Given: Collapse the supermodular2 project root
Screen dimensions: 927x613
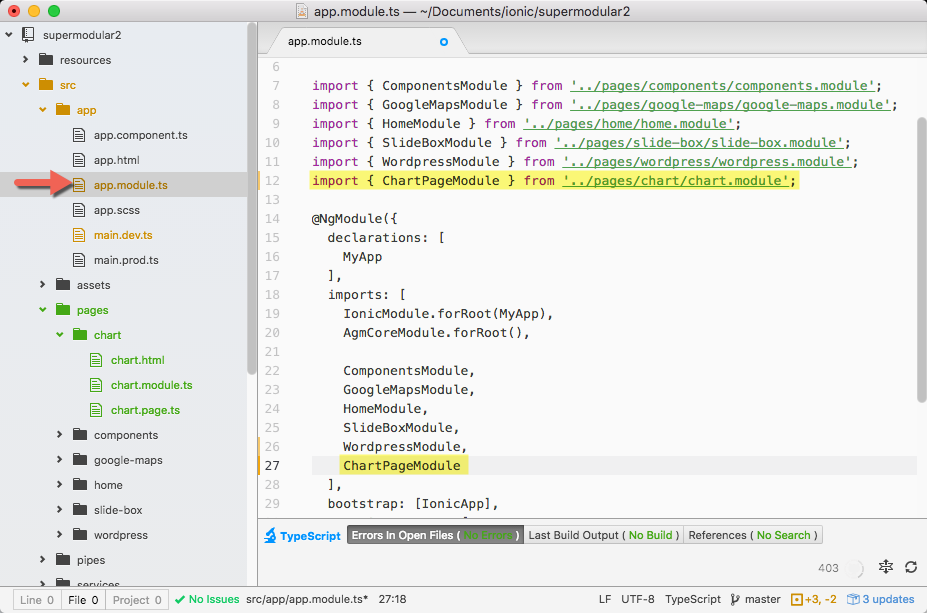Looking at the screenshot, I should tap(9, 35).
